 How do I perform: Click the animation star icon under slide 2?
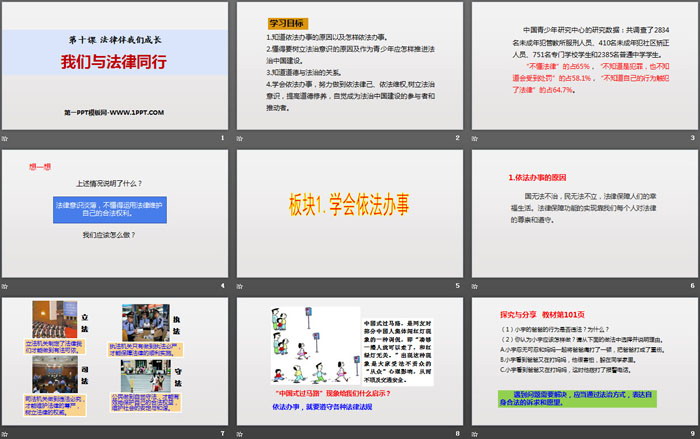[x=241, y=138]
